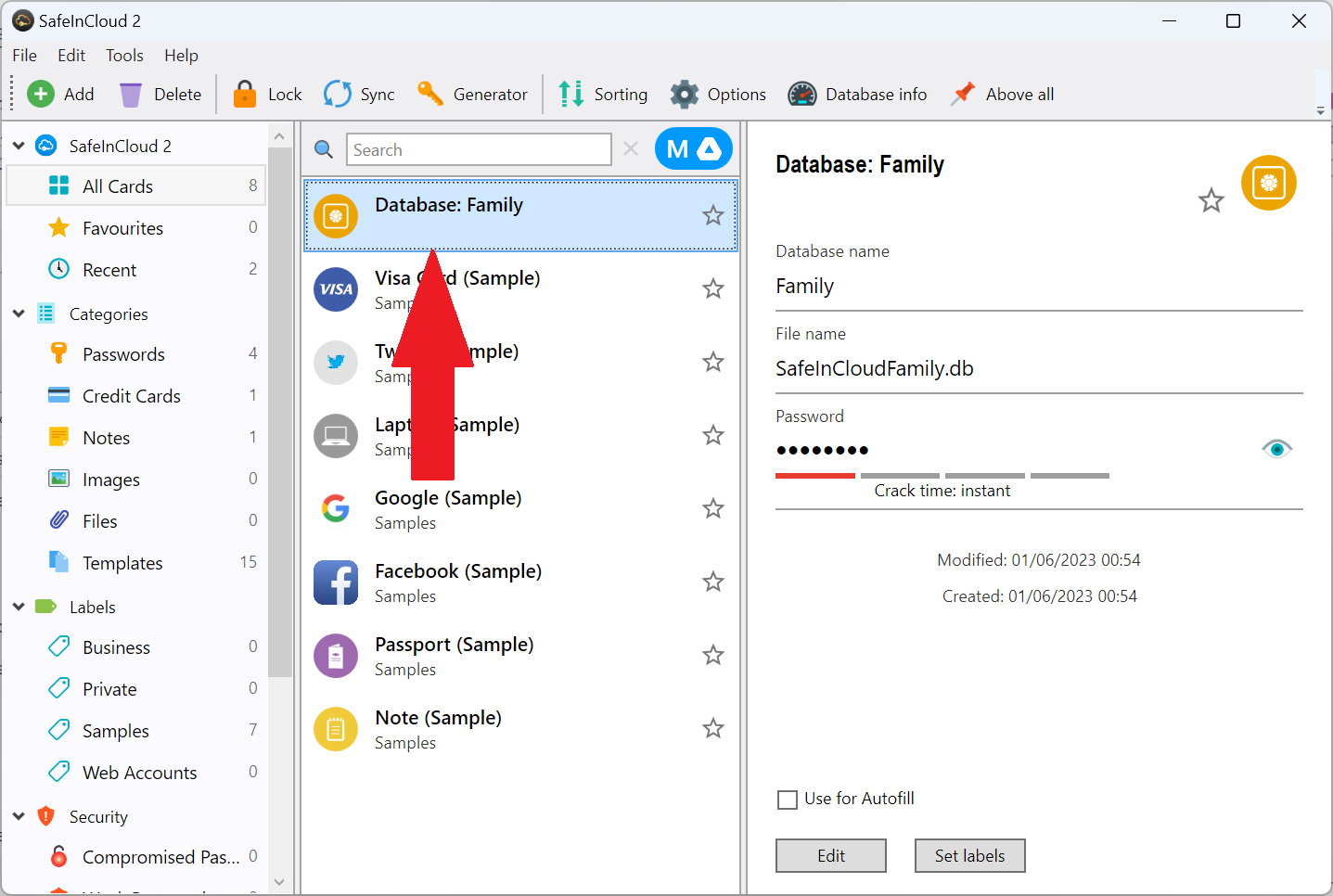Collapse the Categories section
This screenshot has height=896, width=1333.
point(19,314)
